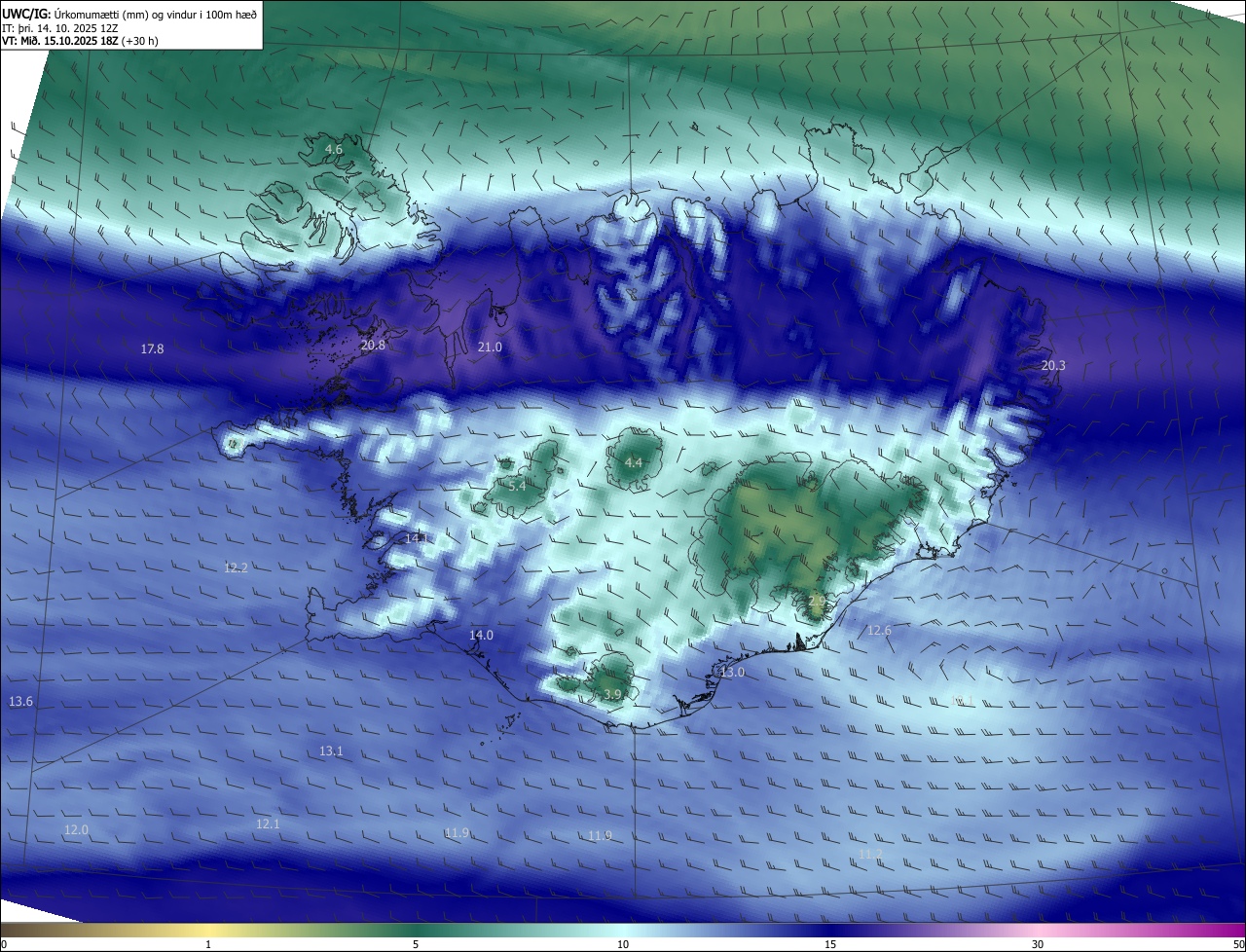Image resolution: width=1246 pixels, height=952 pixels.
Task: Click the map value label '11.2'
Action: (871, 854)
